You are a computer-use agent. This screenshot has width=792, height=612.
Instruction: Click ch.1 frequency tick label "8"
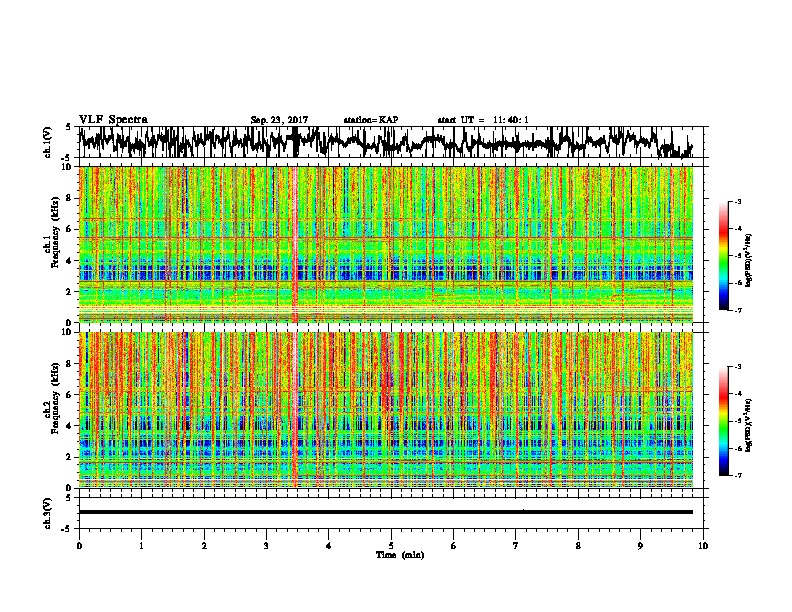(x=69, y=198)
